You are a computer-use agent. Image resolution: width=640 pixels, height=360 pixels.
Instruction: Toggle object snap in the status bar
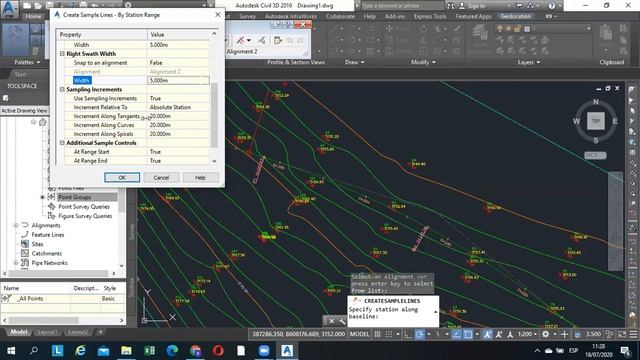point(468,334)
